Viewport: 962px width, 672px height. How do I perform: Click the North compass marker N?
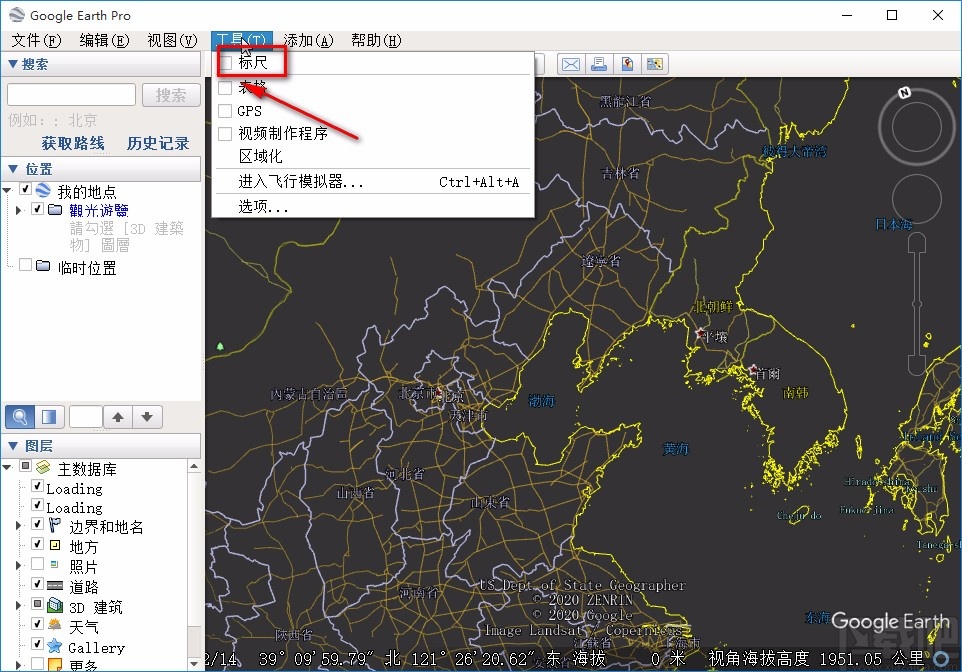pos(904,93)
